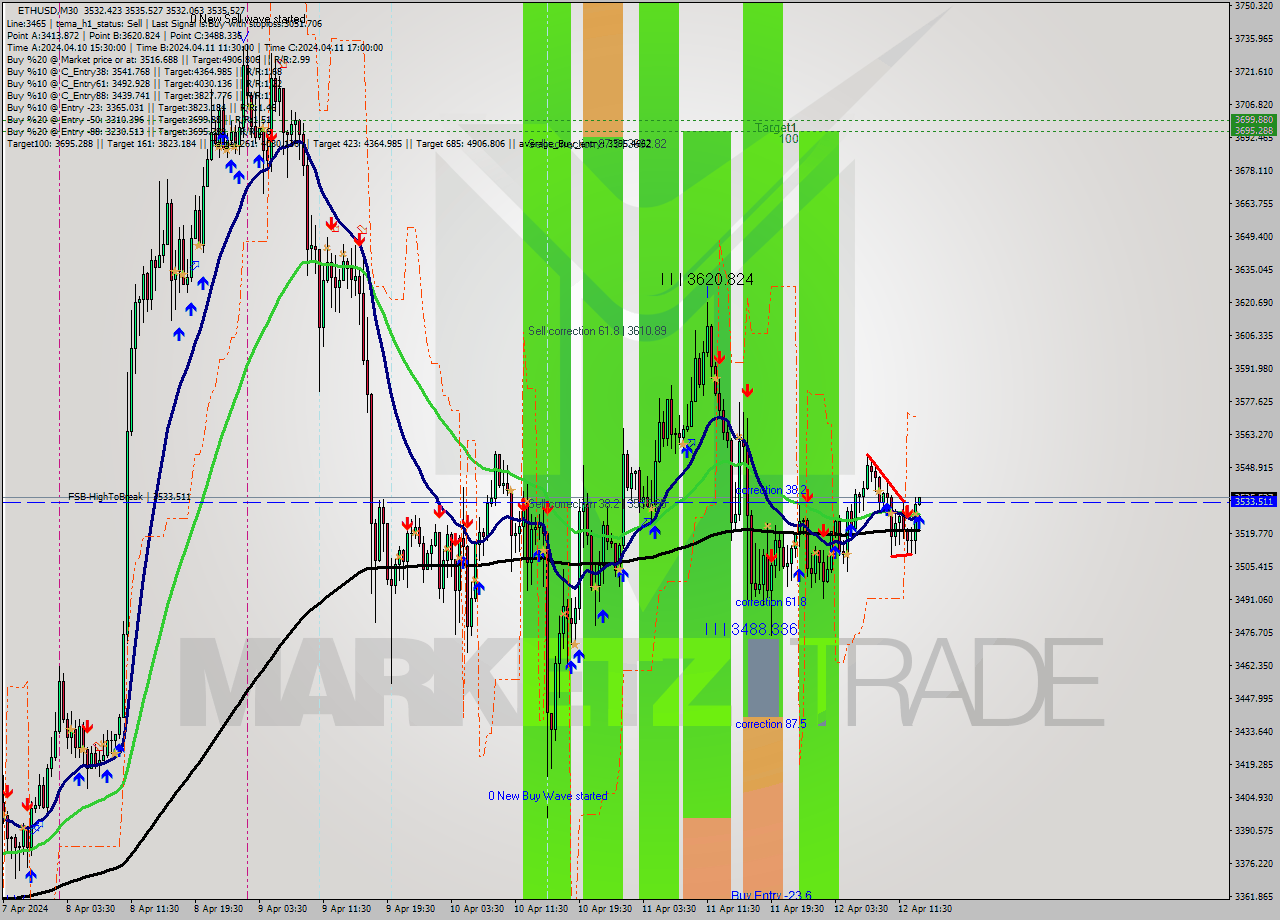Select the gray rectangle under 3488.336
Viewport: 1280px width, 920px height.
(762, 676)
